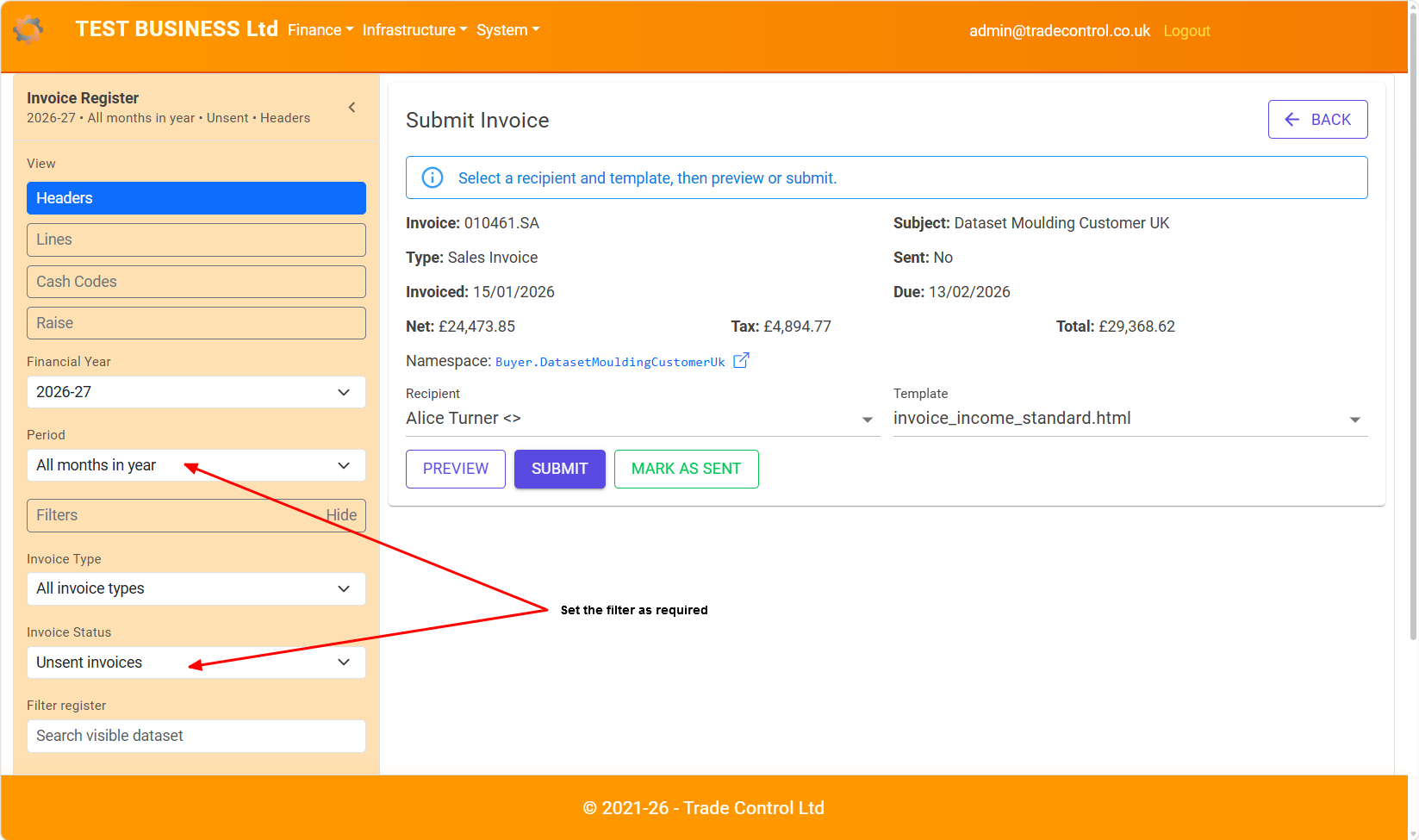Click the info icon in the alert
Screen dimensions: 1419x840
pos(433,177)
